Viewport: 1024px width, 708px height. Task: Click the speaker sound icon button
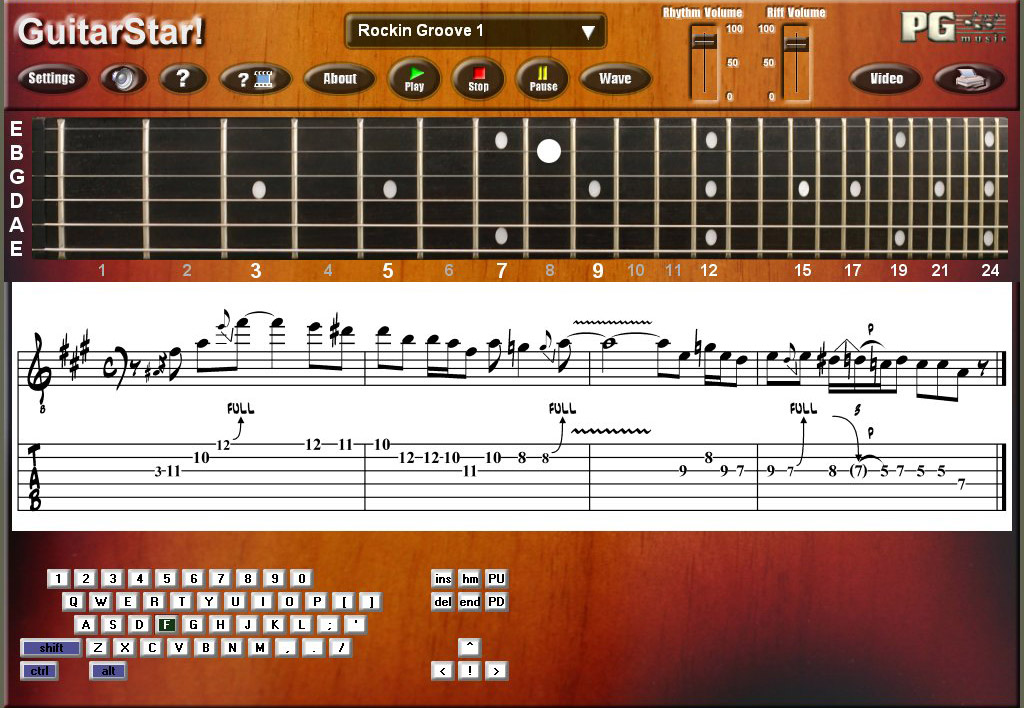point(123,78)
